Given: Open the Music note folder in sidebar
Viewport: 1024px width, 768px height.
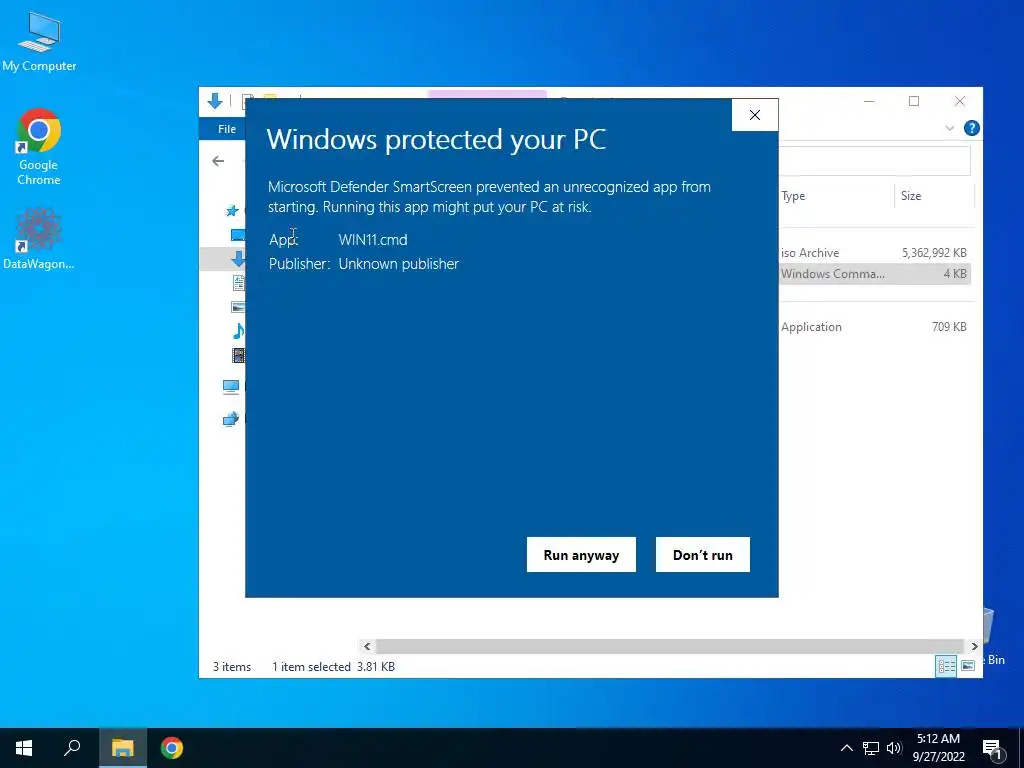Looking at the screenshot, I should 238,331.
